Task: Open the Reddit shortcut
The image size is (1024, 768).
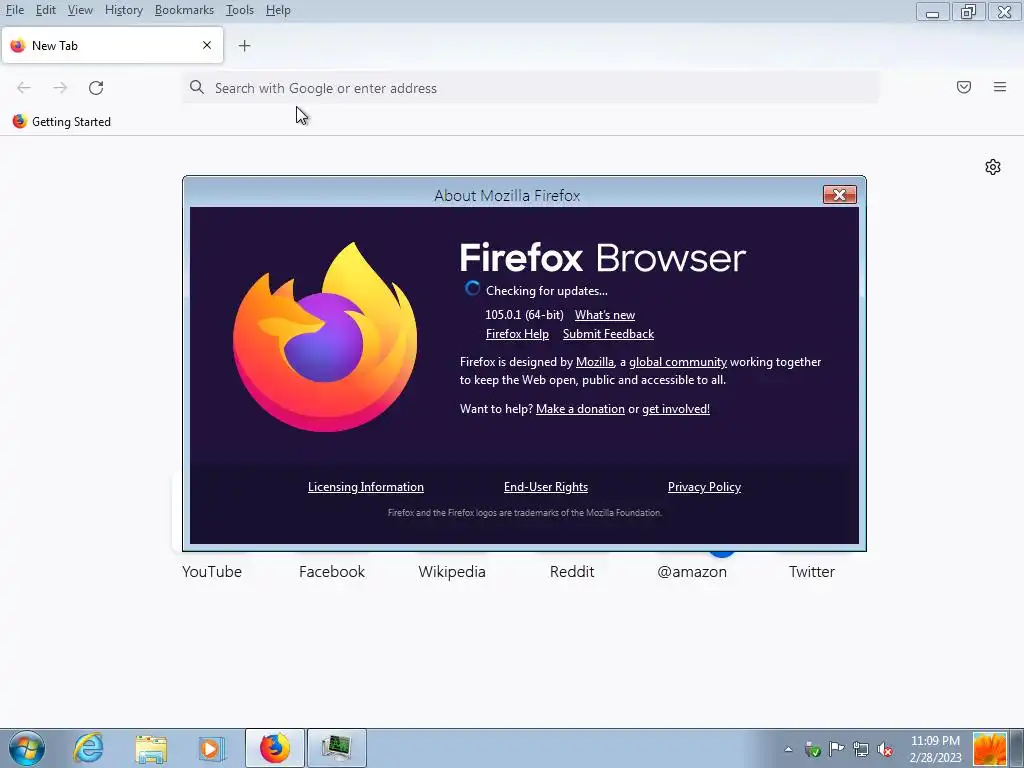Action: click(572, 571)
